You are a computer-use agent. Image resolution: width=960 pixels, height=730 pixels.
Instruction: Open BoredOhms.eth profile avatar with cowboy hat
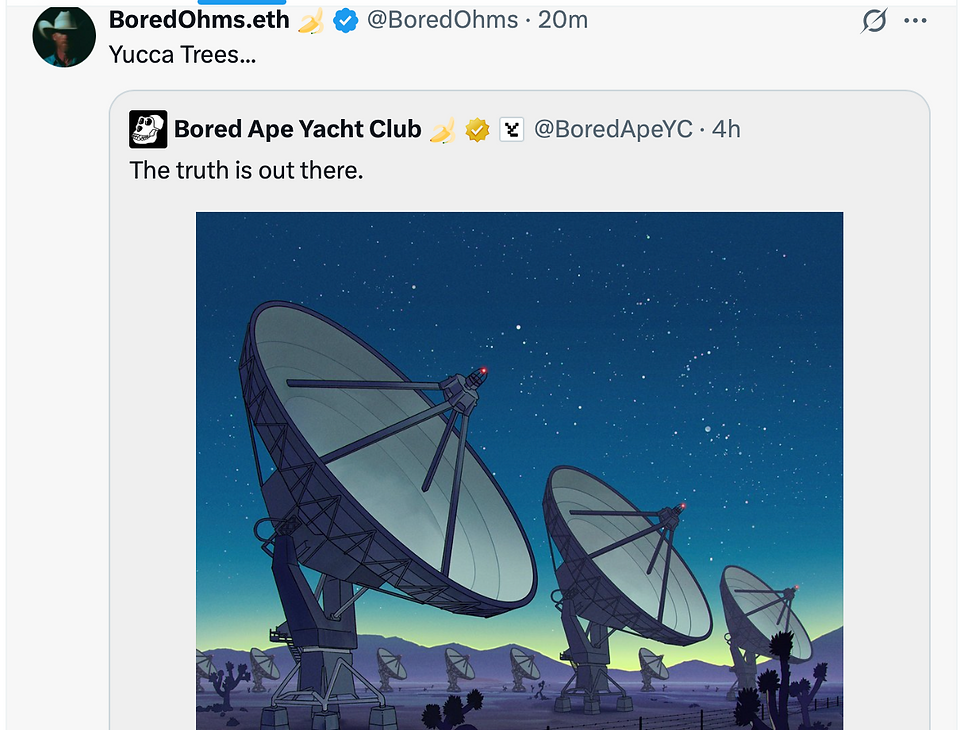pos(64,37)
